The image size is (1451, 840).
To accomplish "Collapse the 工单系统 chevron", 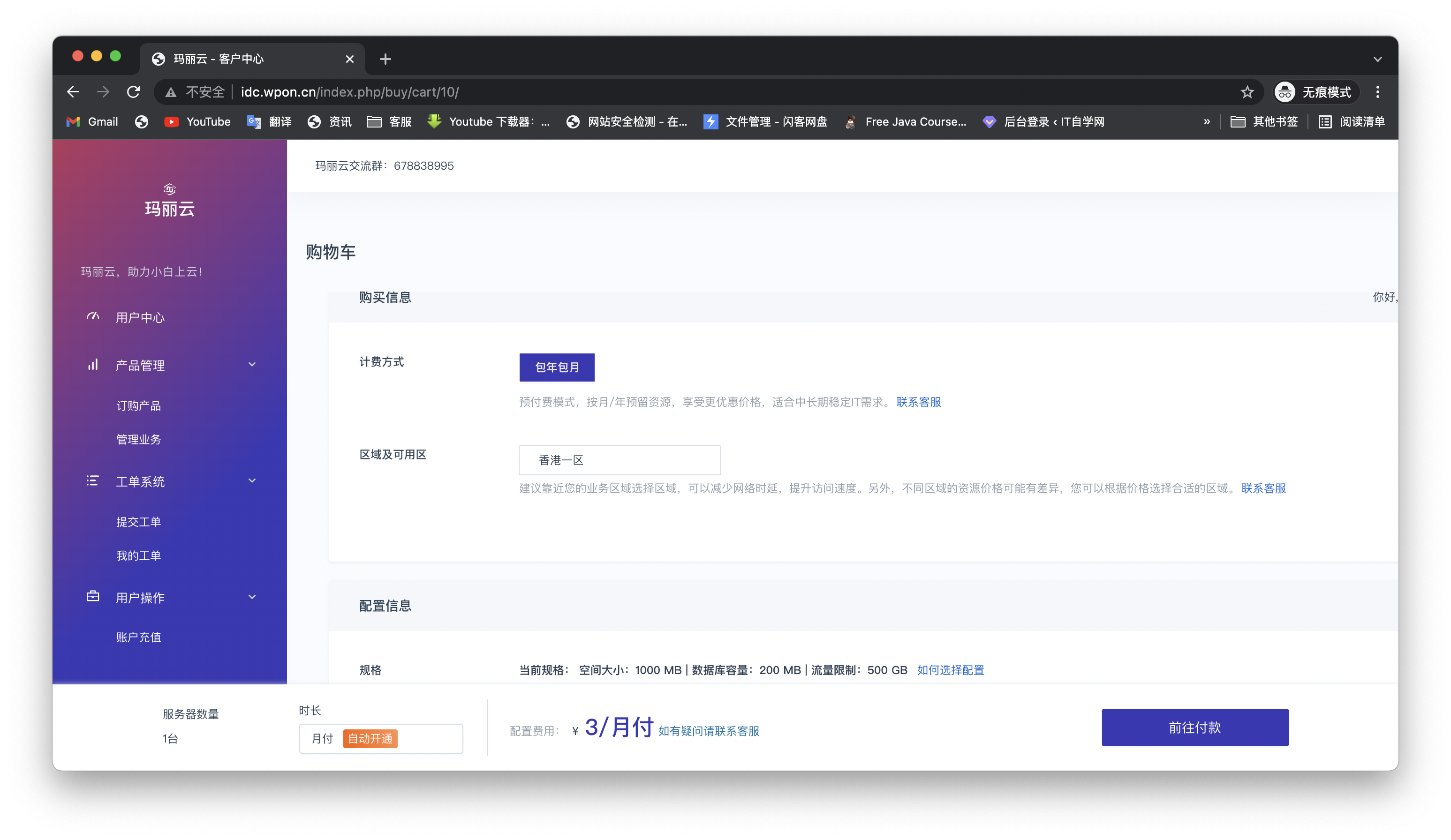I will tap(252, 481).
